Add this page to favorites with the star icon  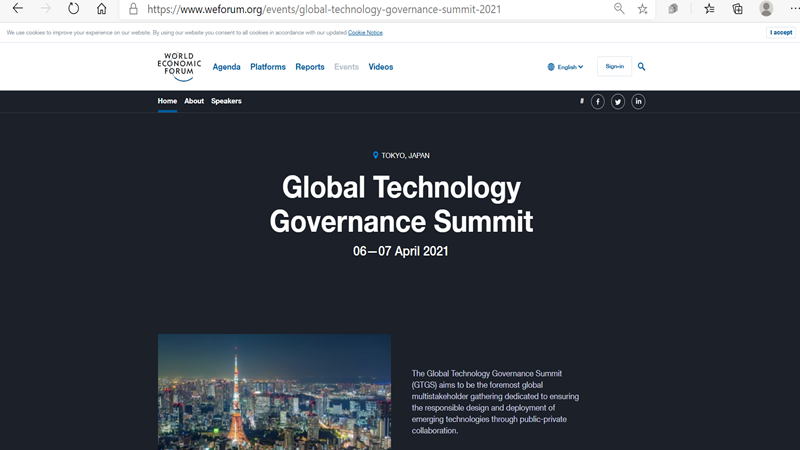[642, 9]
